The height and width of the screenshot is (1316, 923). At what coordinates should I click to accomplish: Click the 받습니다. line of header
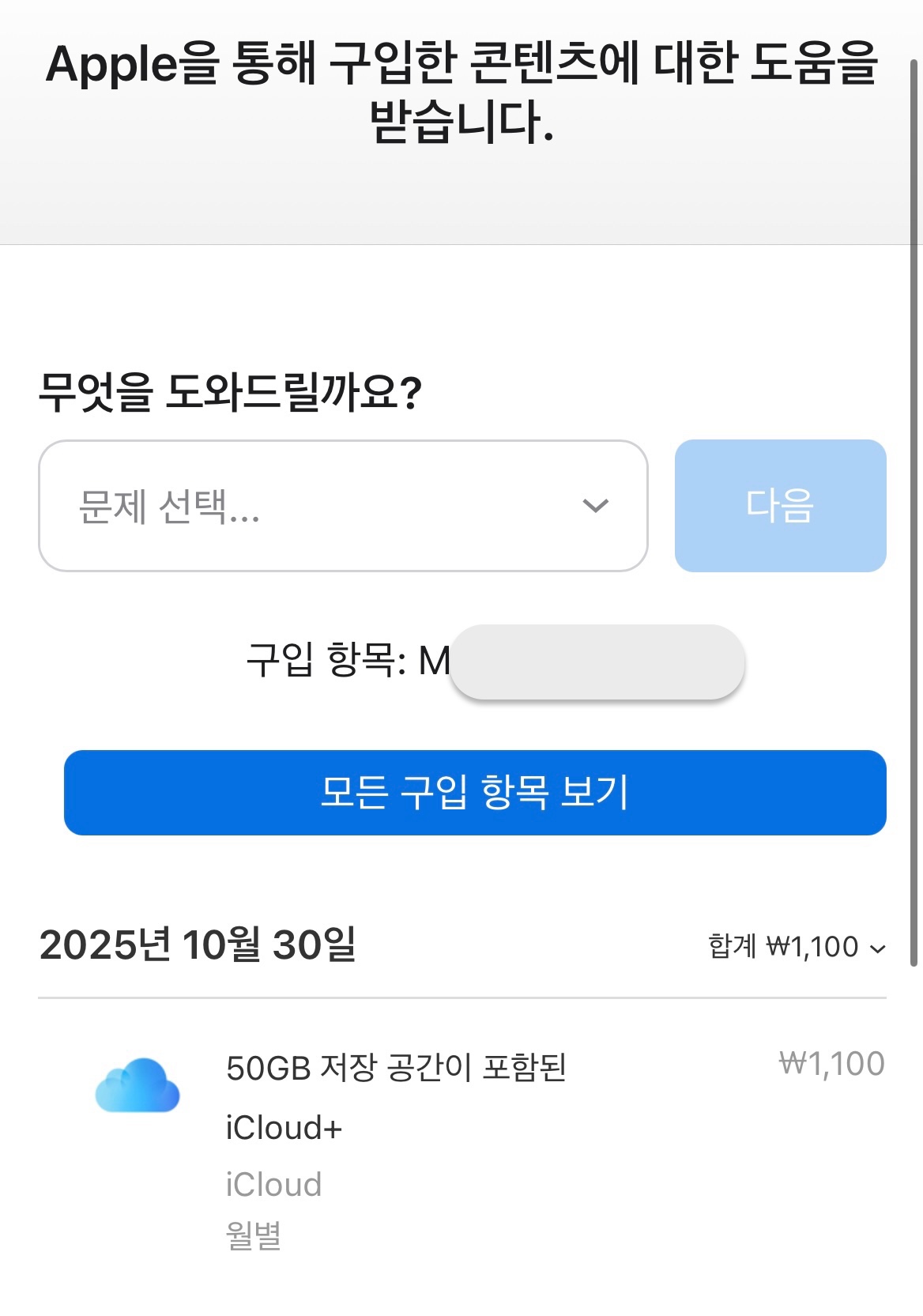461,123
